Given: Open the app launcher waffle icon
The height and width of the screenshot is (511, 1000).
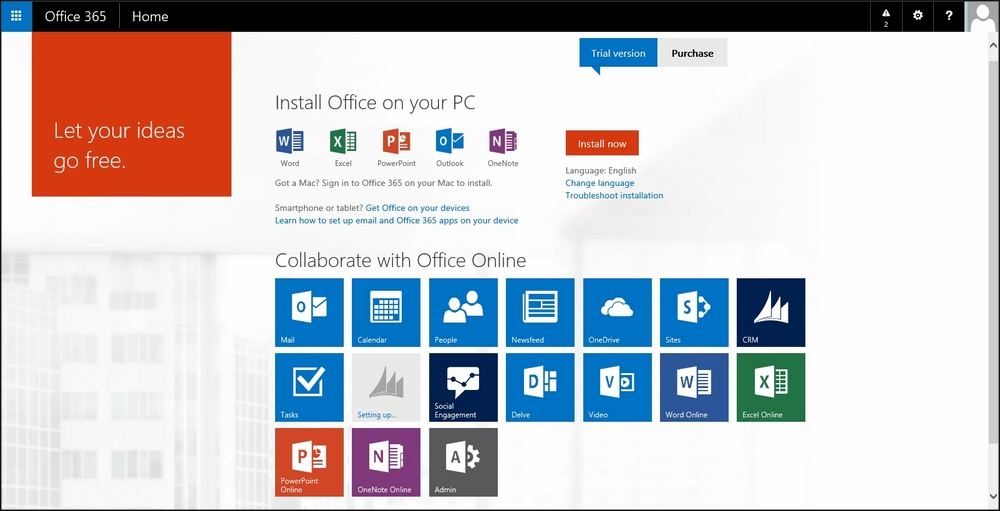Looking at the screenshot, I should [x=16, y=16].
